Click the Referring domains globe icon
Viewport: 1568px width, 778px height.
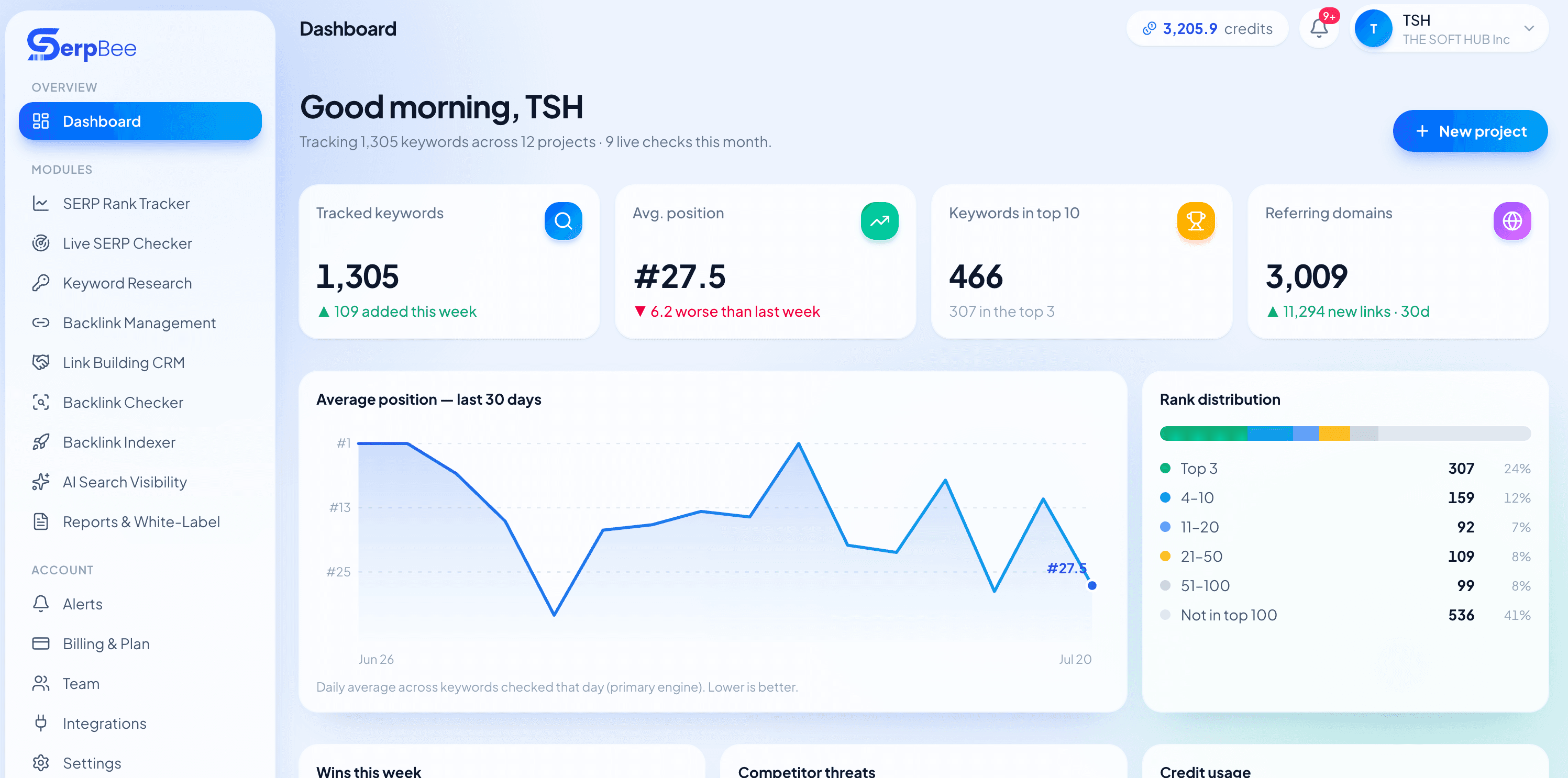click(x=1512, y=221)
